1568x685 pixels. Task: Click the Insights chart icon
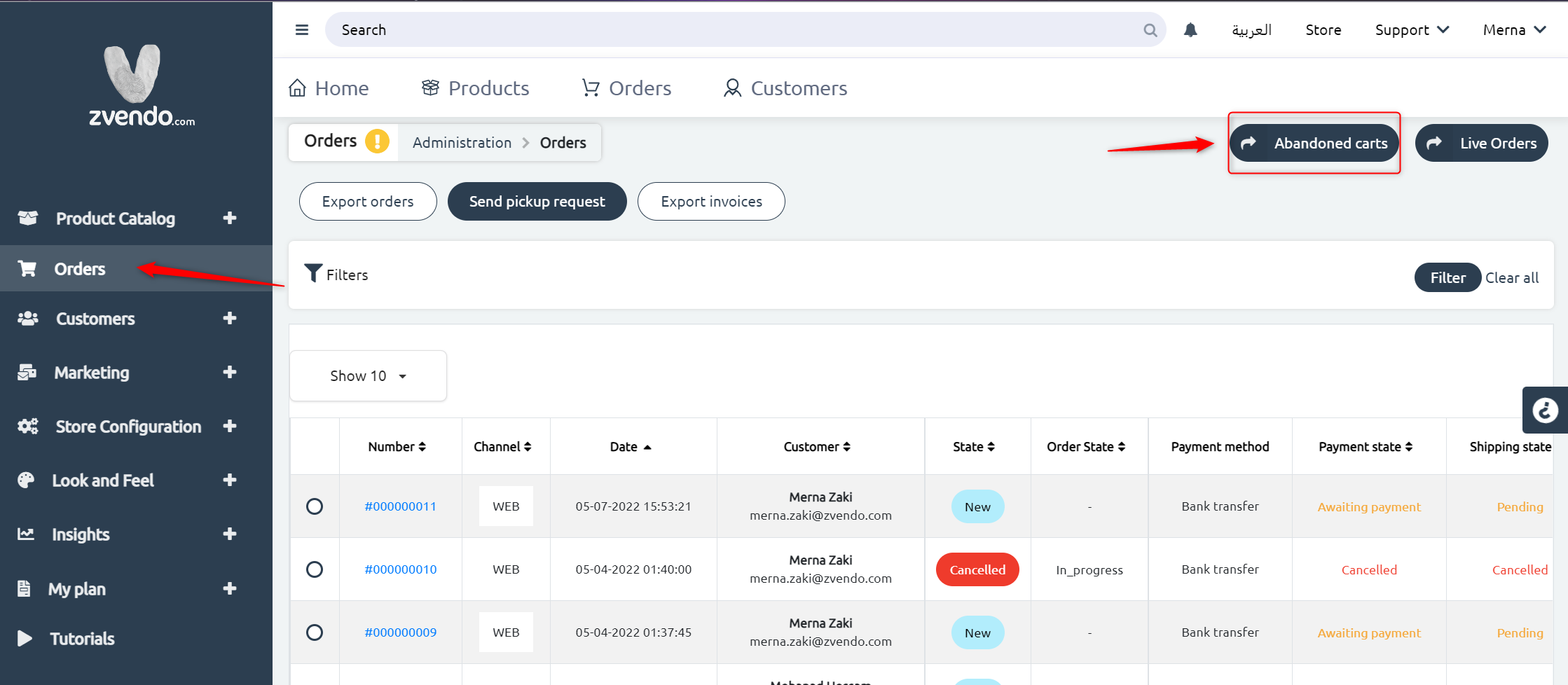click(x=26, y=534)
